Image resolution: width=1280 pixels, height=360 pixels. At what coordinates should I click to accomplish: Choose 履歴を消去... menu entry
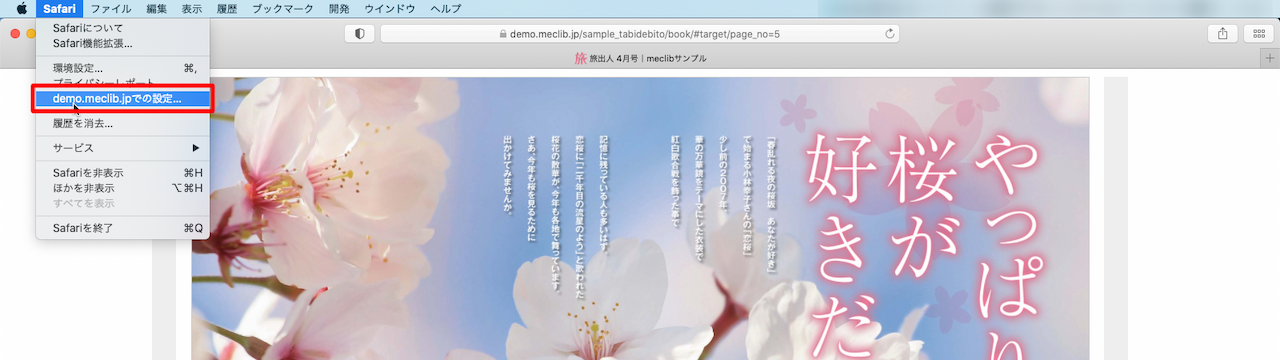[123, 124]
